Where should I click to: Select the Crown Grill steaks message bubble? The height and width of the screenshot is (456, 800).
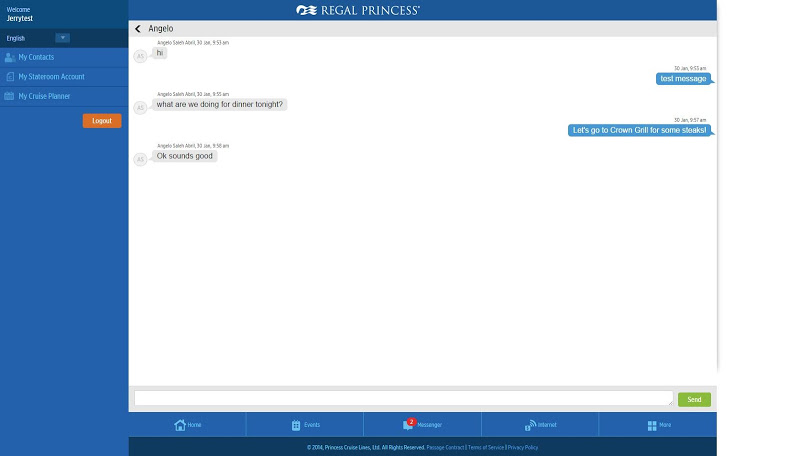(x=639, y=130)
